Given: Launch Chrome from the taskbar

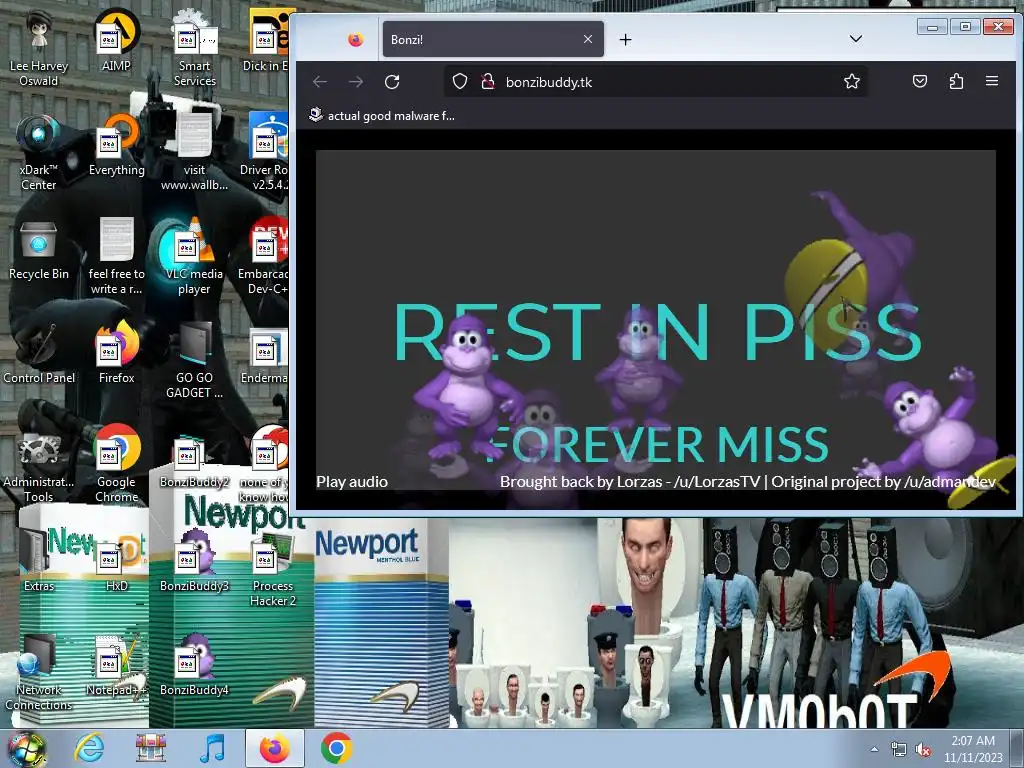Looking at the screenshot, I should (x=337, y=748).
